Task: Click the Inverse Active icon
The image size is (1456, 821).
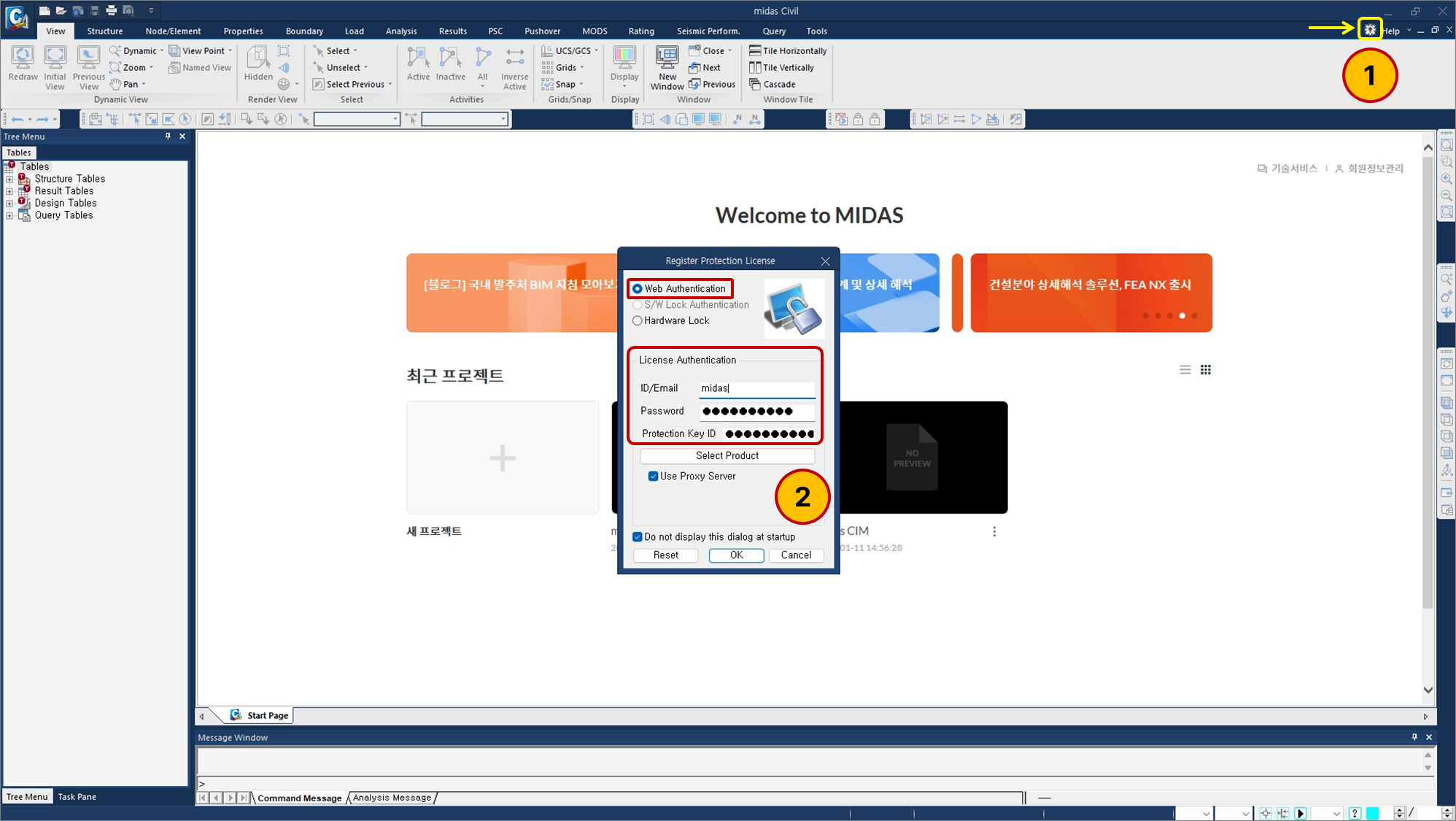Action: click(515, 68)
